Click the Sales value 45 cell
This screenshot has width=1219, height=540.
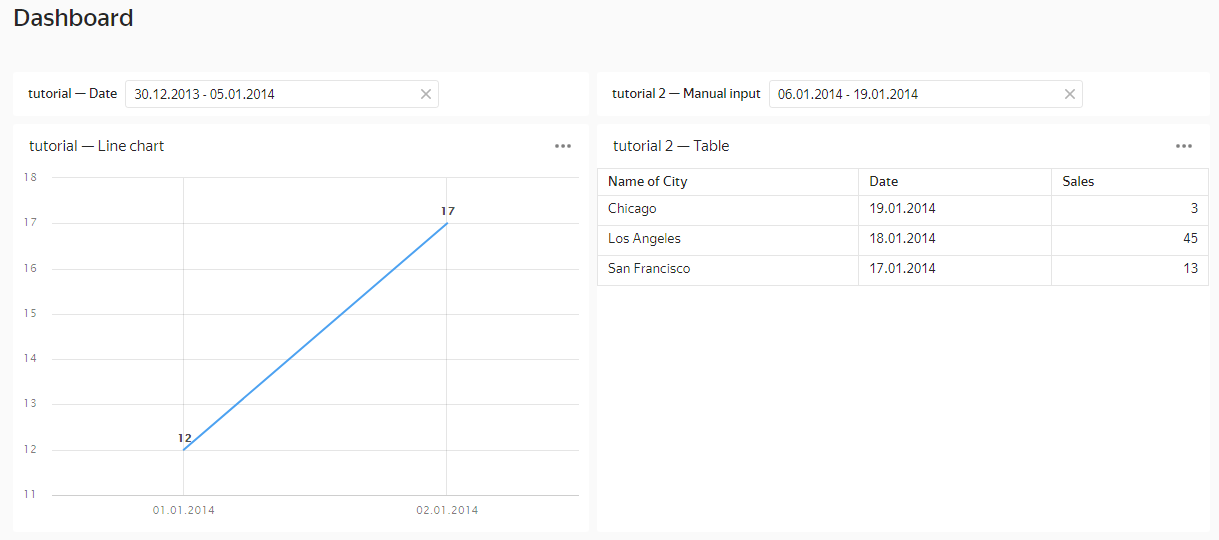tap(1188, 239)
